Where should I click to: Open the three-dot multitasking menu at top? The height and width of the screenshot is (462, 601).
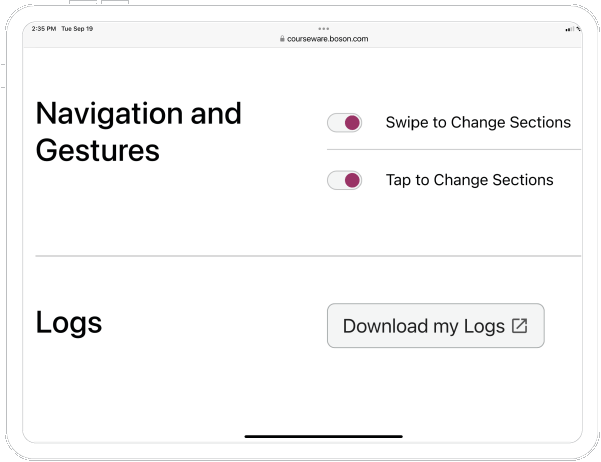tap(323, 28)
